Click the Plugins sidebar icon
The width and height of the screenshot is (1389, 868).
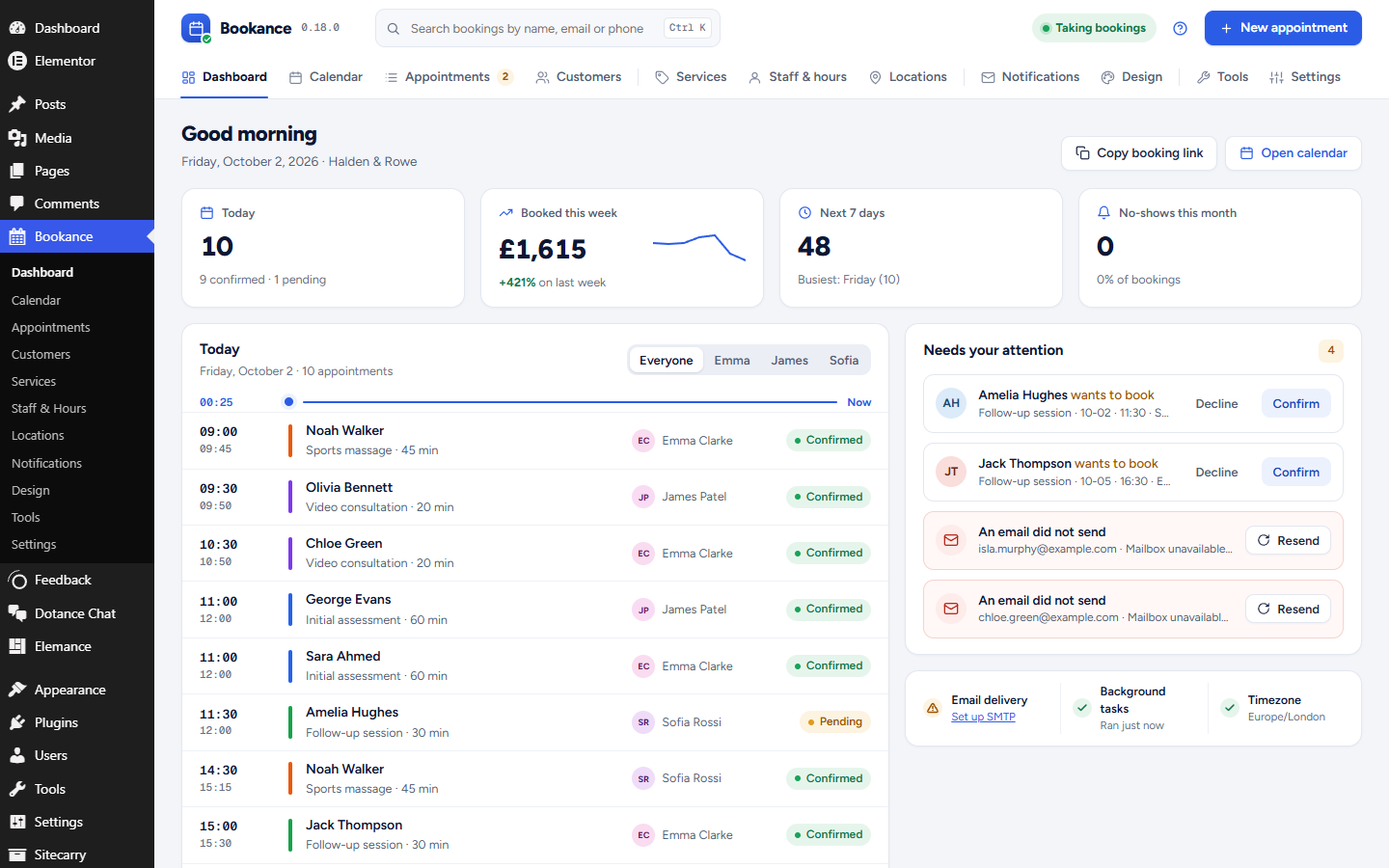(17, 722)
